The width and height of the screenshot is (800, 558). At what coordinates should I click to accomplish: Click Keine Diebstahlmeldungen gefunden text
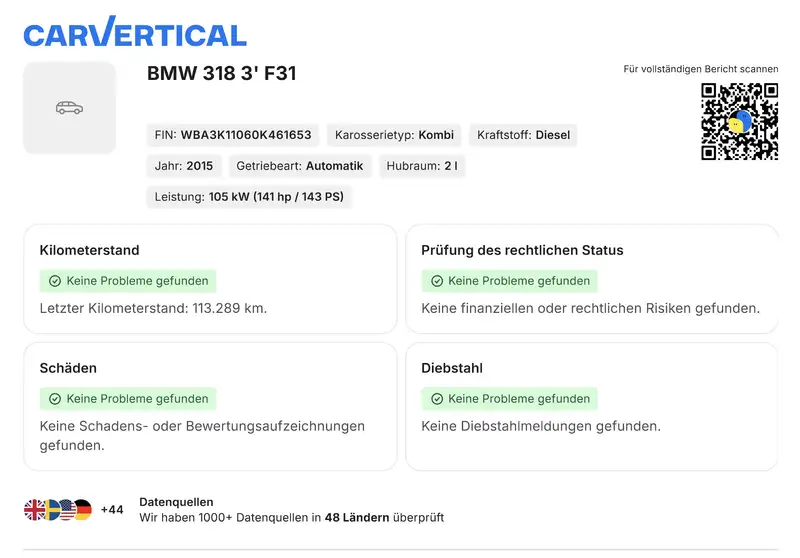(541, 426)
